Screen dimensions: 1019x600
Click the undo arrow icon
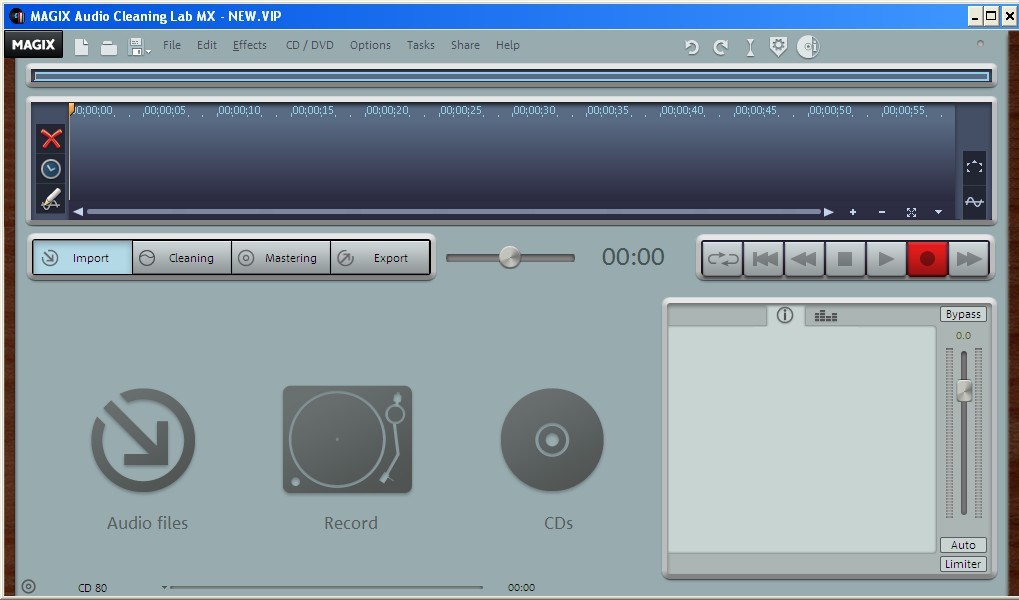pos(690,46)
